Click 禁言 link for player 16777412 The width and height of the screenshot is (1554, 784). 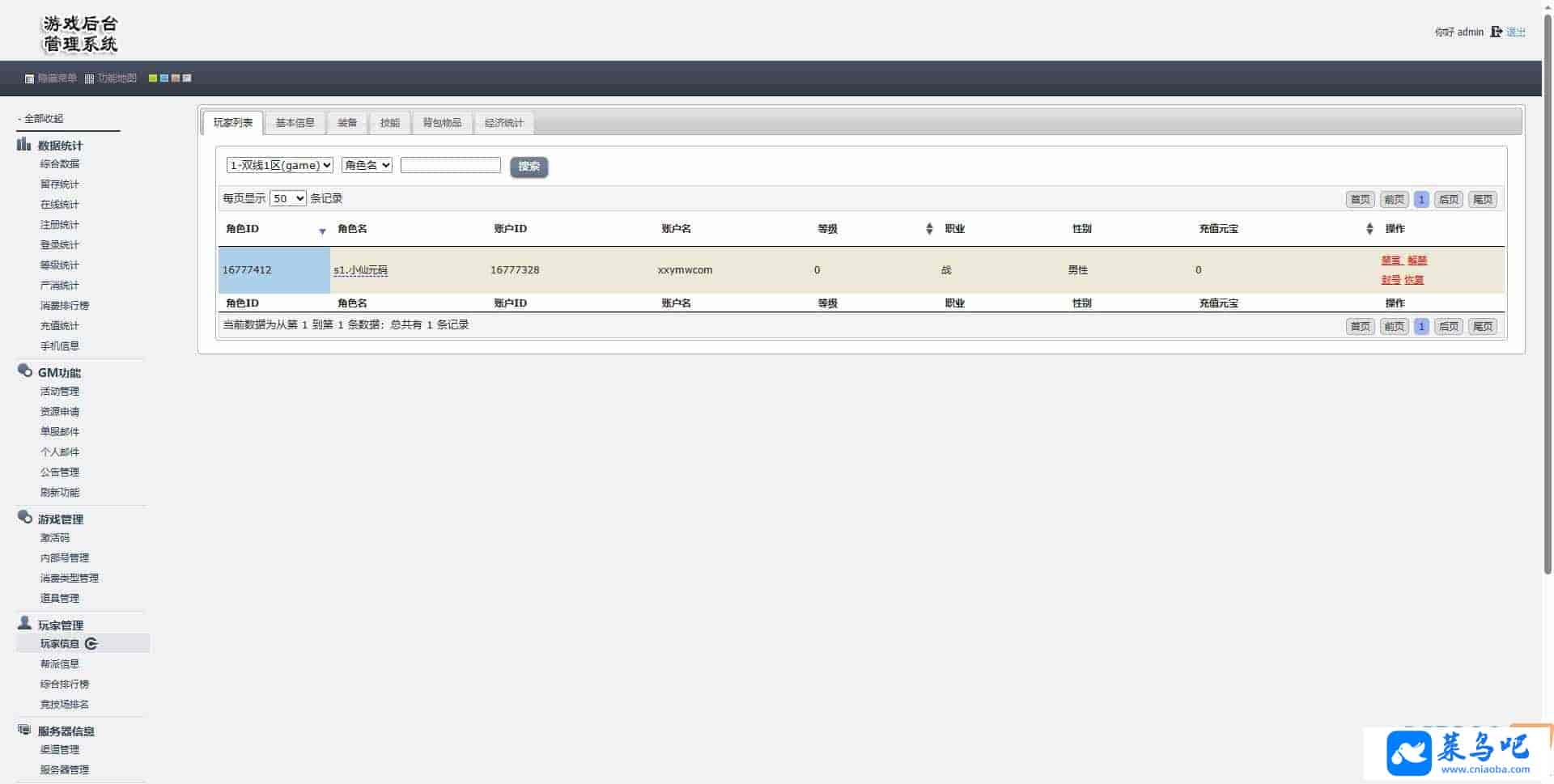point(1391,261)
